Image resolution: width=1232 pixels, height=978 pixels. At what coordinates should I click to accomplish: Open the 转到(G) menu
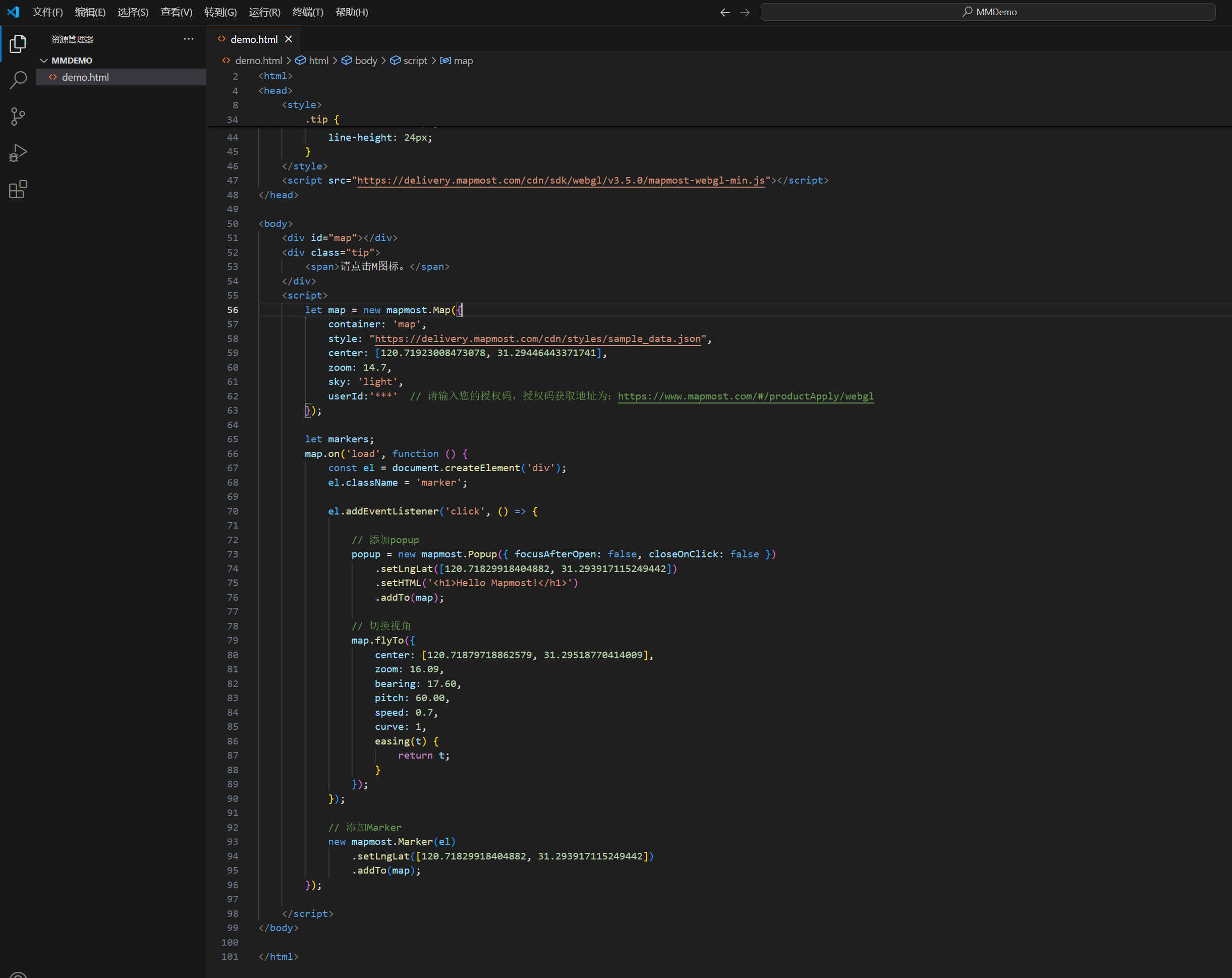pyautogui.click(x=220, y=12)
